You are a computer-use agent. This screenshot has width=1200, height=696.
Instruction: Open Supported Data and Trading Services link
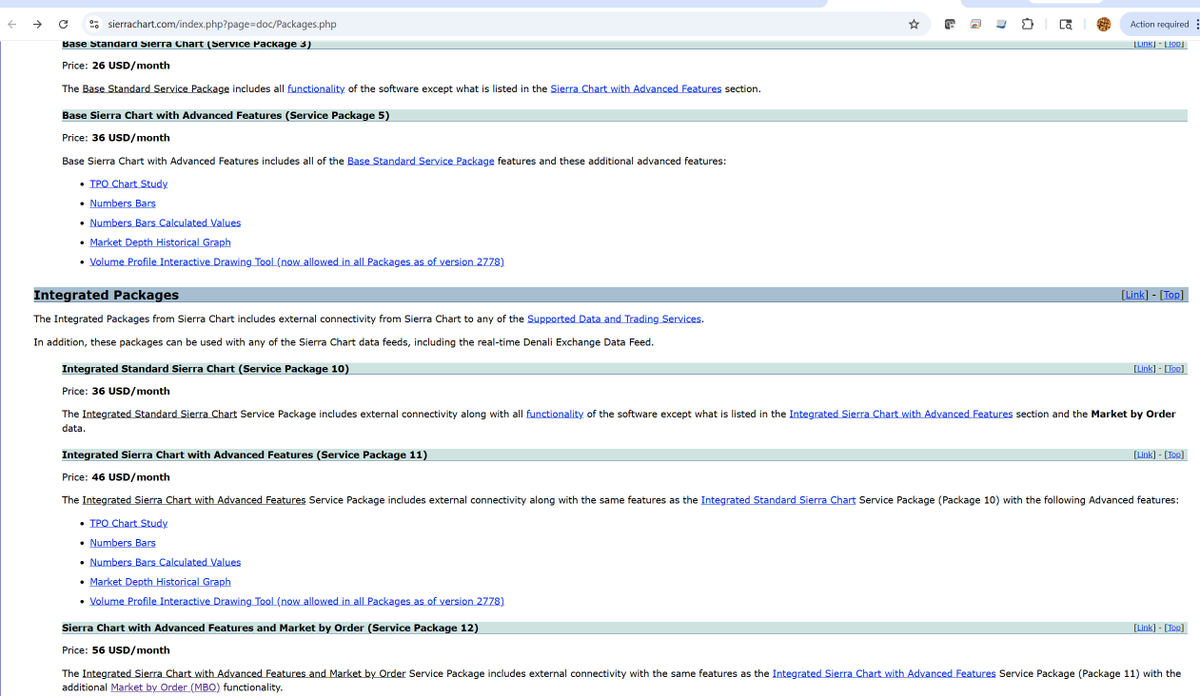(614, 319)
